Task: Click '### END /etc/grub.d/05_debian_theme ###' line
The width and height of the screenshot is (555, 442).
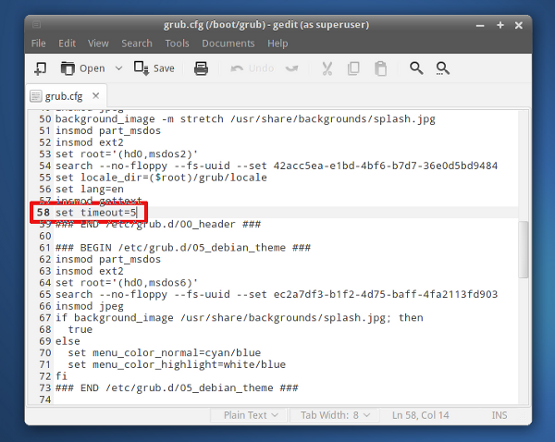Action: click(177, 388)
